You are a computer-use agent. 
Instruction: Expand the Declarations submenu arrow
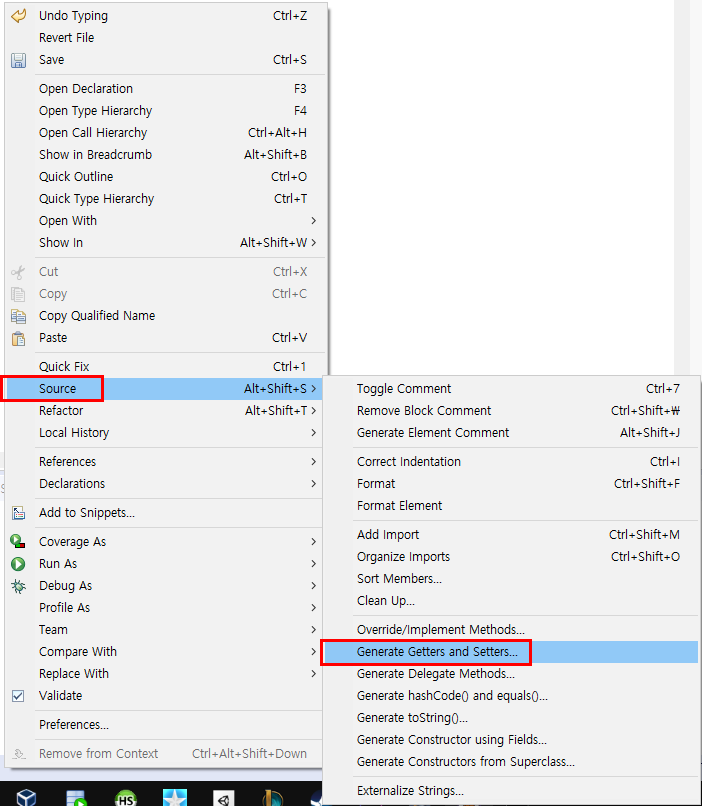pyautogui.click(x=313, y=484)
